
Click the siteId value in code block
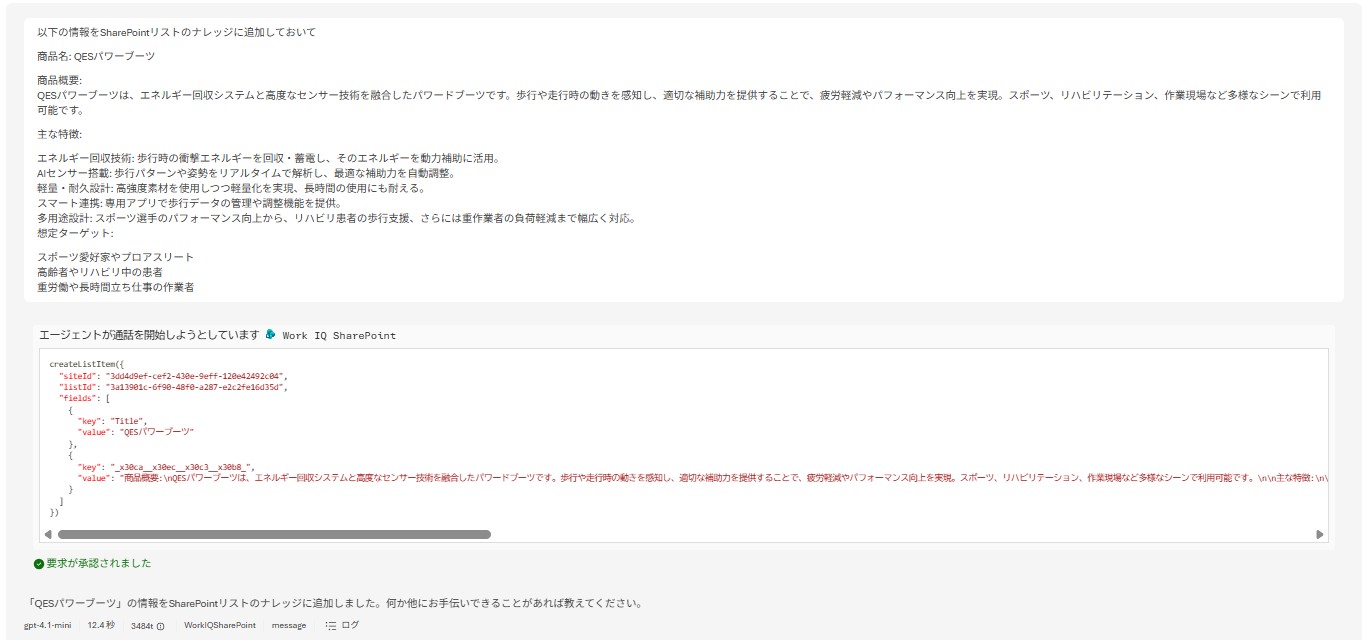pyautogui.click(x=202, y=375)
